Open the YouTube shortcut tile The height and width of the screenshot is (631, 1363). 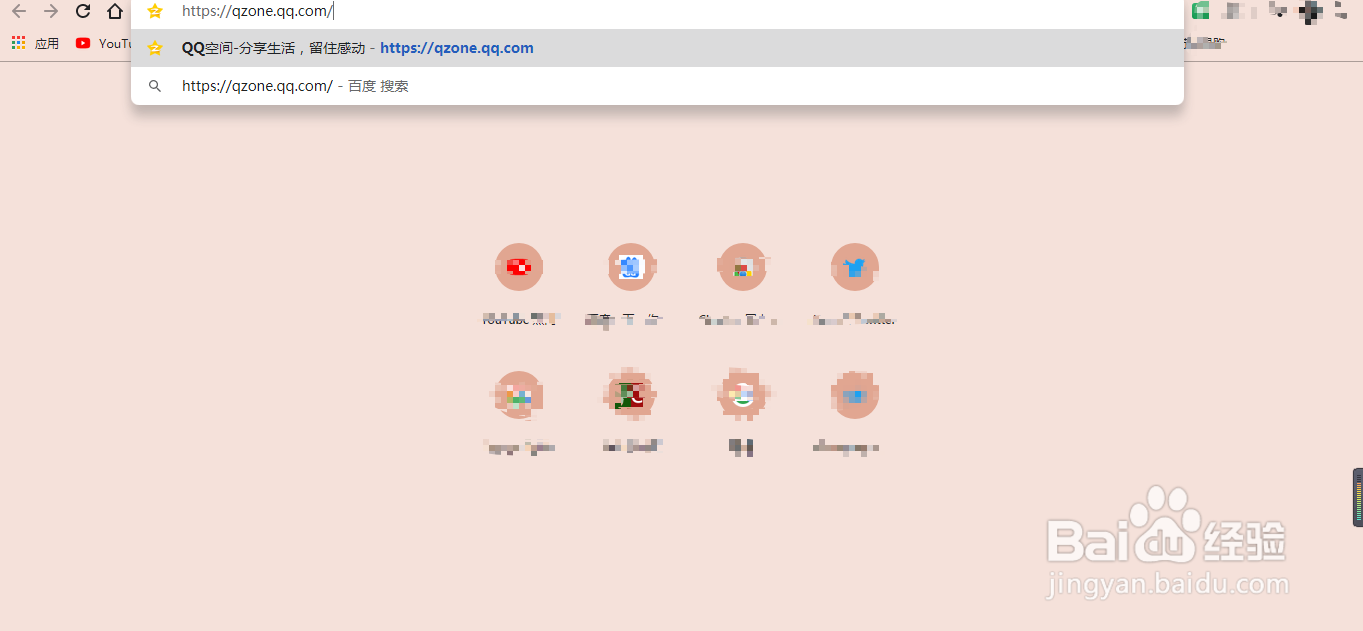pos(519,284)
